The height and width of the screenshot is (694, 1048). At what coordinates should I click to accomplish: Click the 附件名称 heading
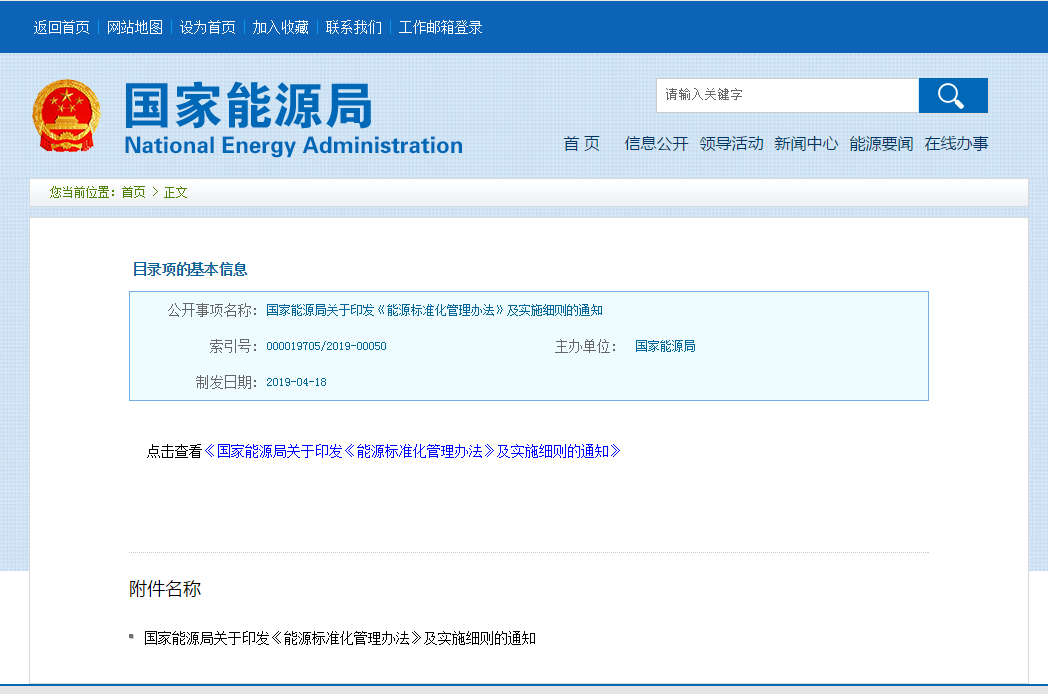[x=165, y=589]
